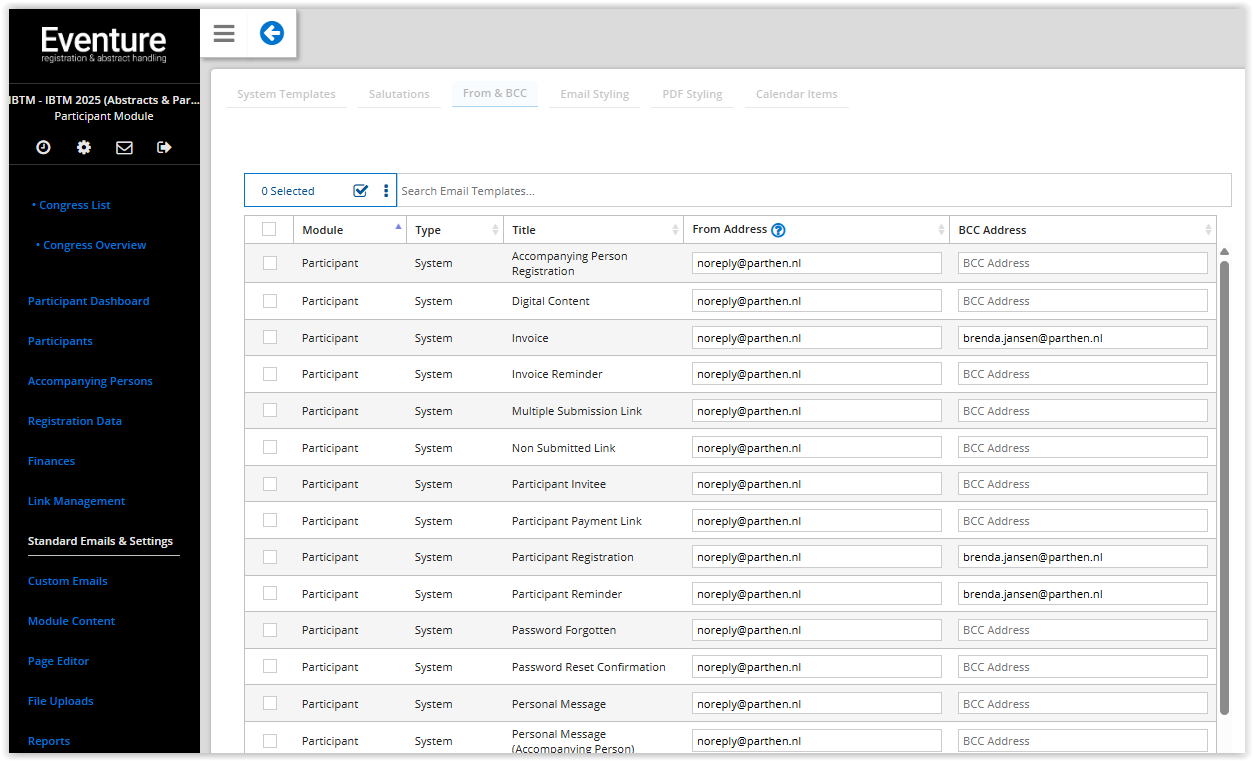Click the clock icon in sidebar
Viewport: 1253px width, 761px height.
click(43, 147)
